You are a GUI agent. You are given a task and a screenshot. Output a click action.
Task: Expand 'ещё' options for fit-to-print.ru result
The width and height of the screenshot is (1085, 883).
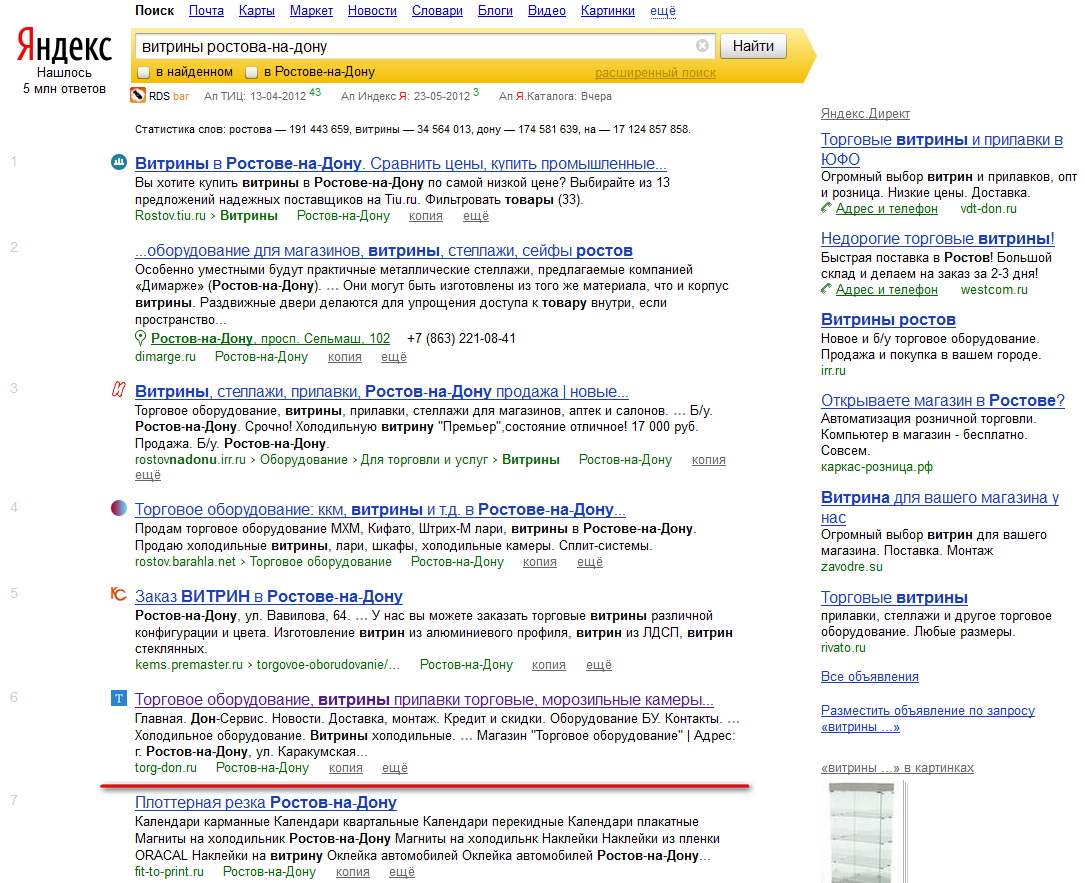(401, 872)
